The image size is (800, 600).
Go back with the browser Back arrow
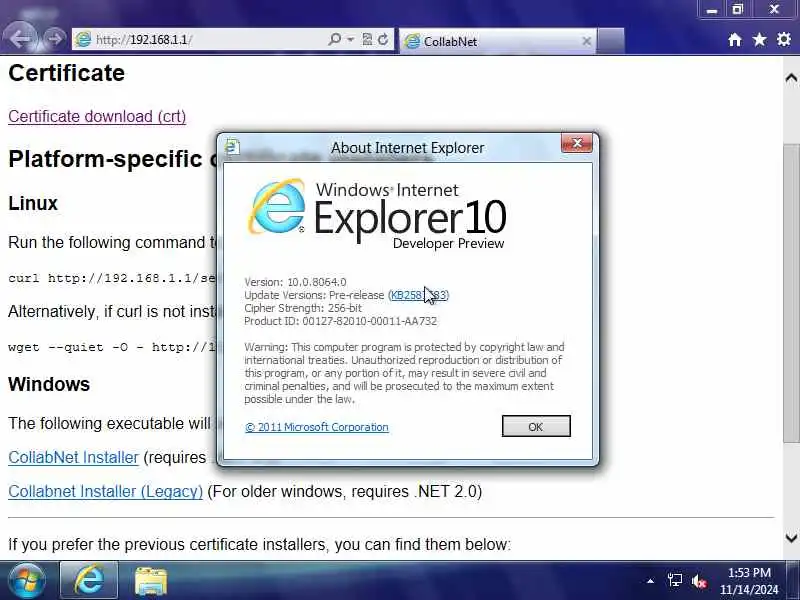point(21,37)
